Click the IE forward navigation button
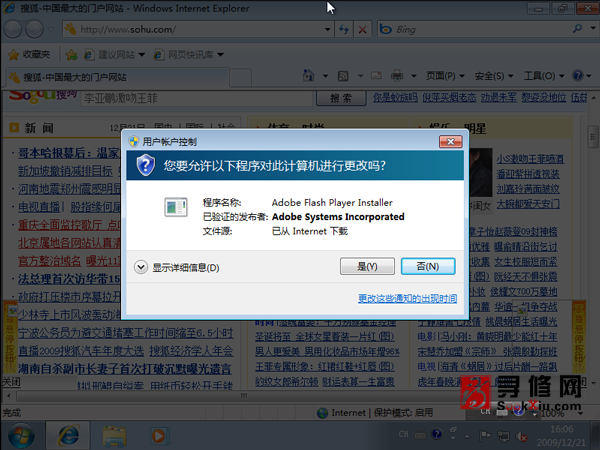 point(34,29)
